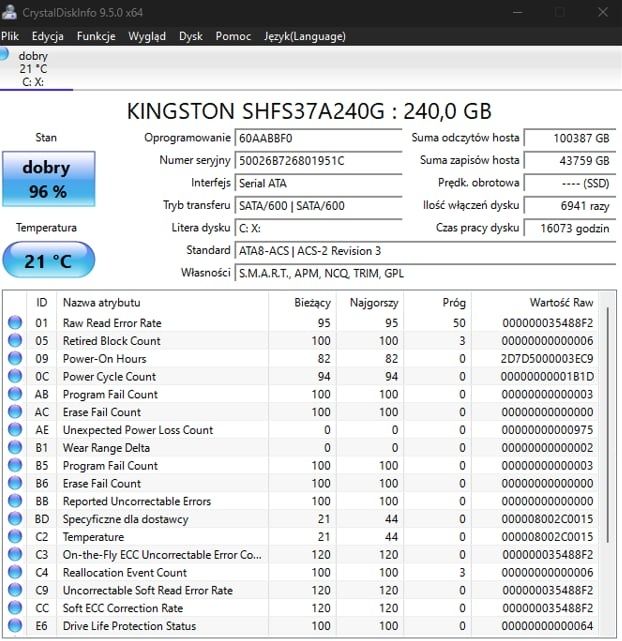Click the Litera dysku field C: X:
Image resolution: width=622 pixels, height=641 pixels.
click(x=318, y=228)
